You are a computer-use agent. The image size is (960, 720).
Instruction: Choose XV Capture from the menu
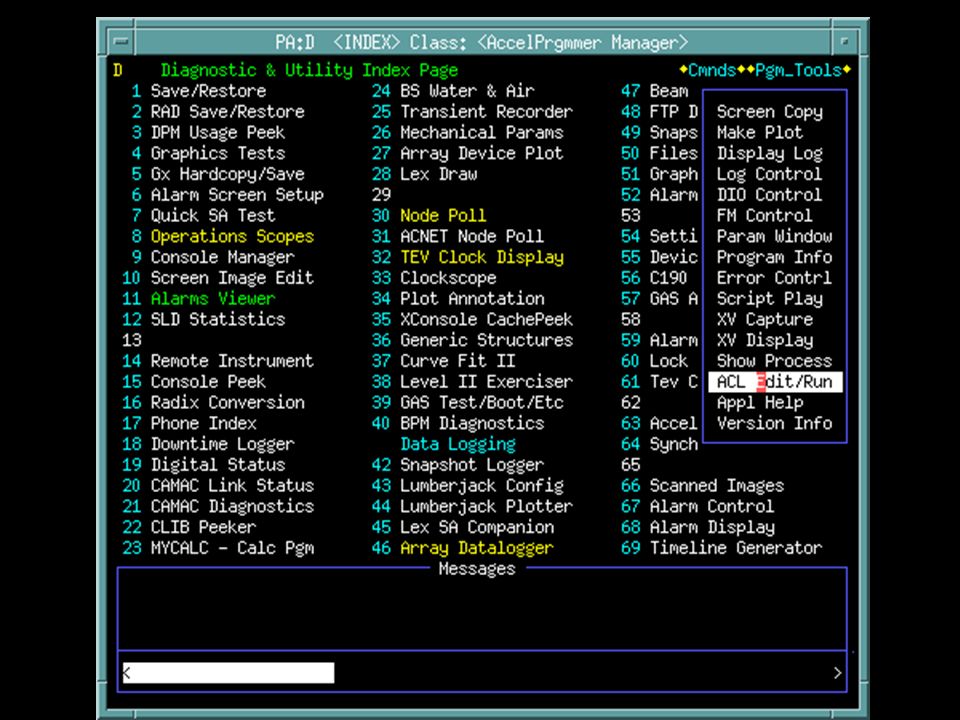click(x=765, y=320)
